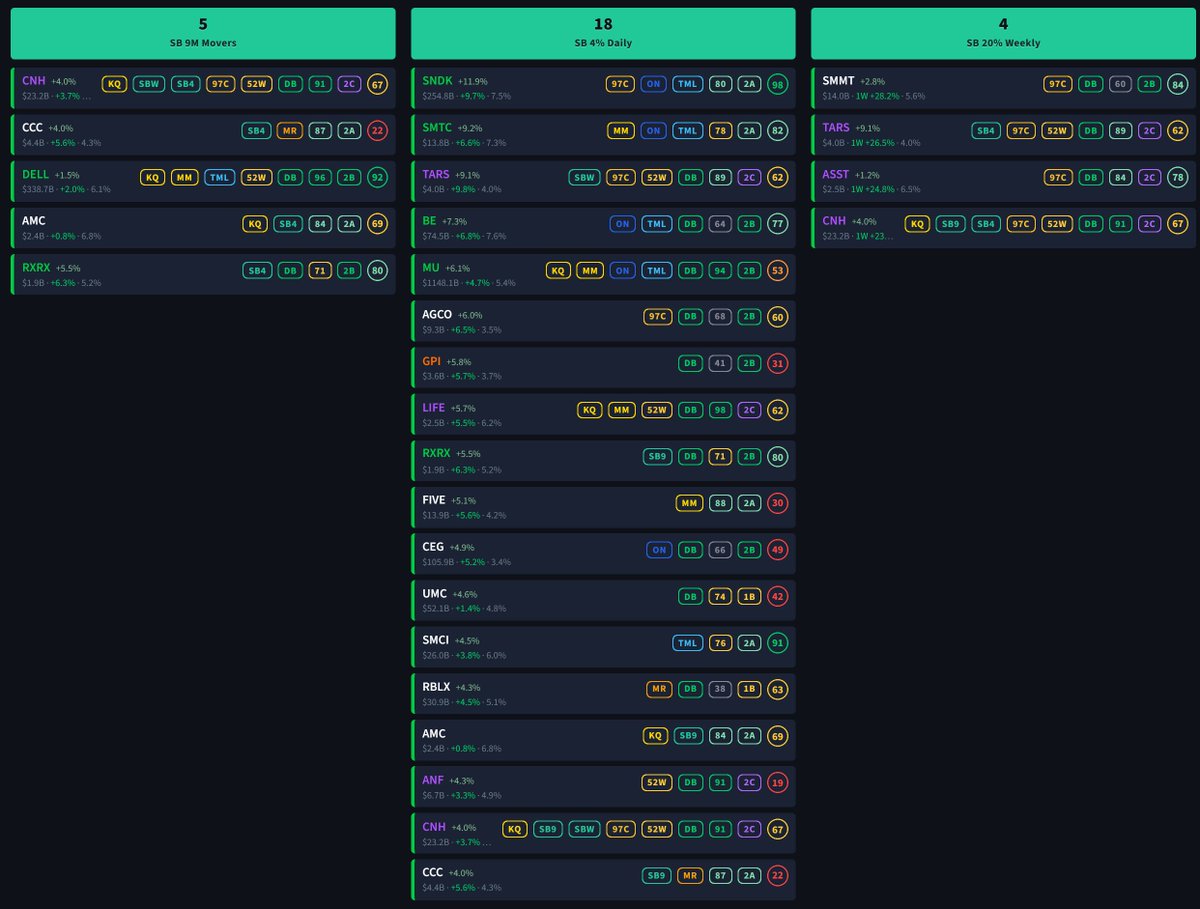
Task: Select the 63 score circle on RBLX
Action: [x=777, y=689]
